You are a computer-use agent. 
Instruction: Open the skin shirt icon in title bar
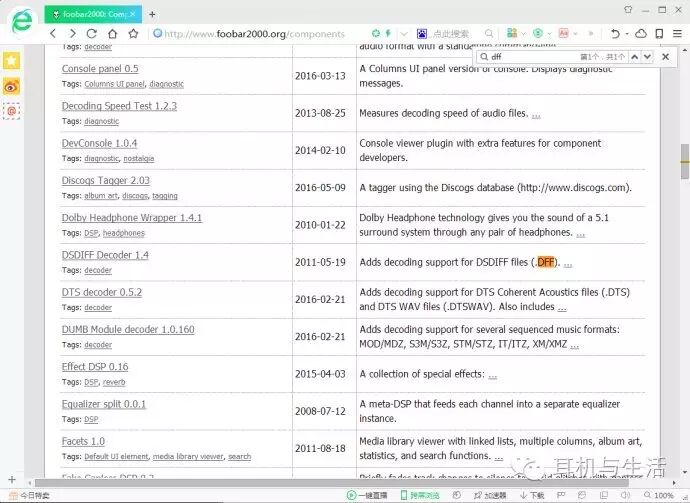tap(628, 9)
